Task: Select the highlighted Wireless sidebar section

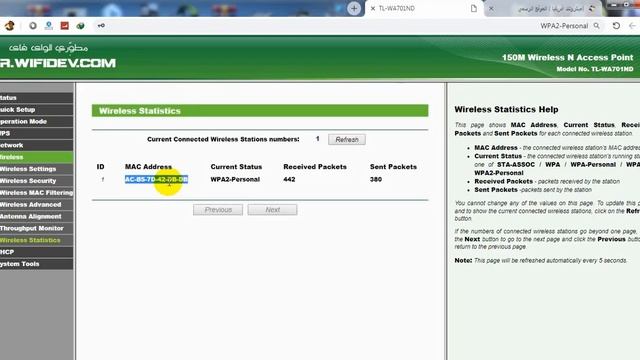Action: [x=37, y=157]
